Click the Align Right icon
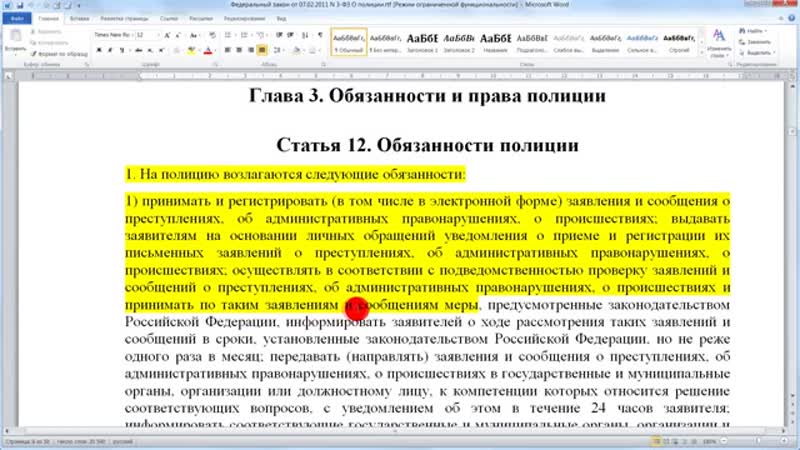Viewport: 800px width, 450px height. 251,50
